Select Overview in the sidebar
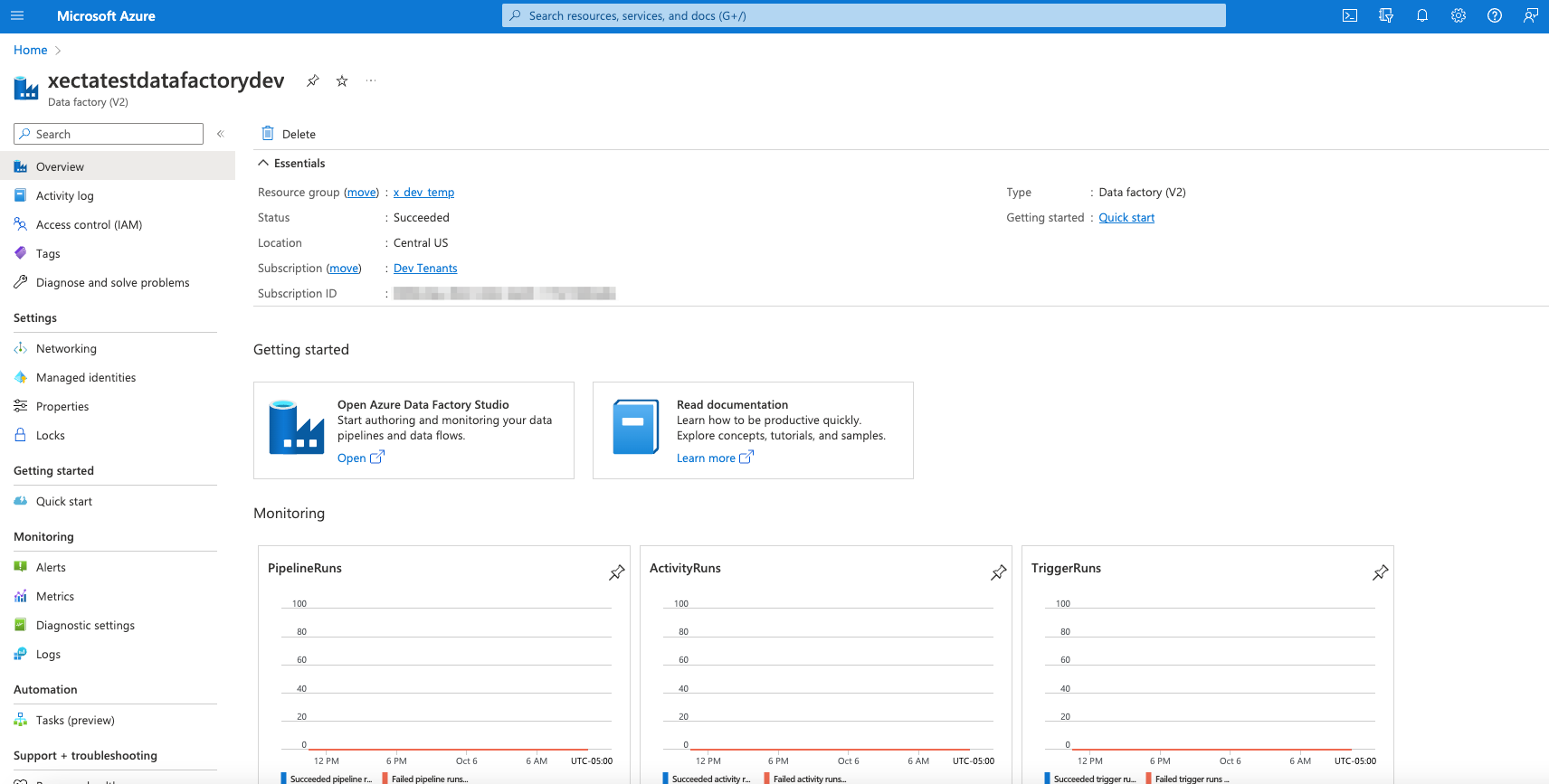The image size is (1549, 784). pos(118,166)
